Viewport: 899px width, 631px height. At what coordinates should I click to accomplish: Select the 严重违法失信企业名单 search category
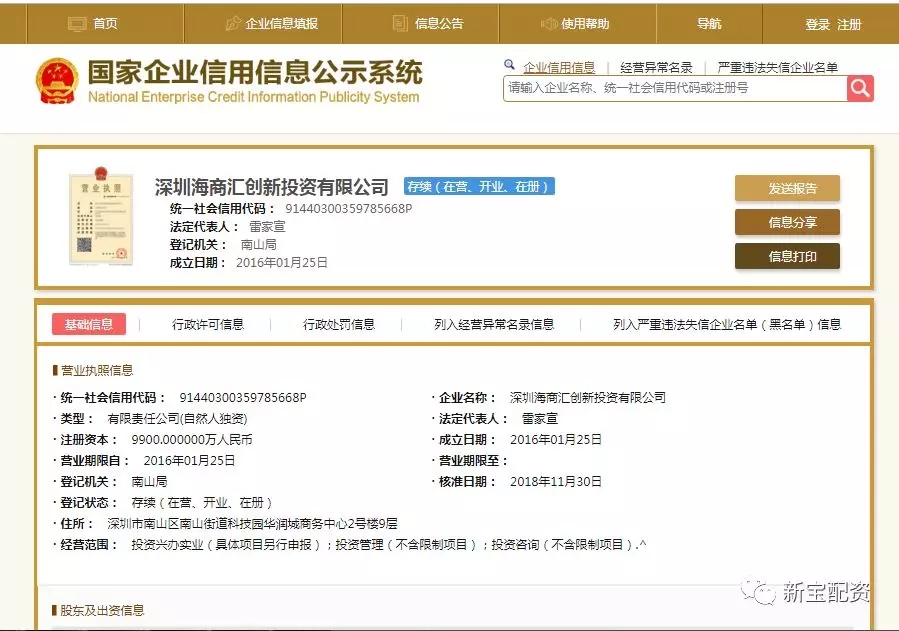click(777, 68)
